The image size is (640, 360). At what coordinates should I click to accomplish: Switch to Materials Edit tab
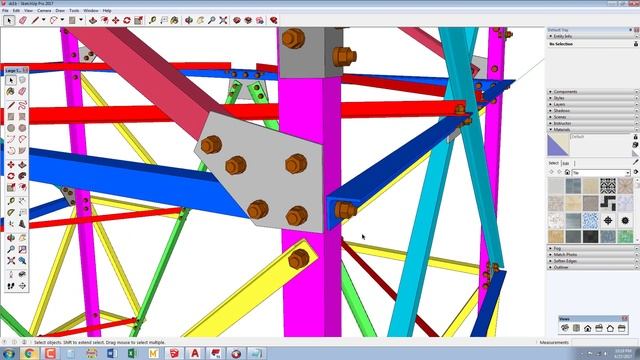point(566,163)
